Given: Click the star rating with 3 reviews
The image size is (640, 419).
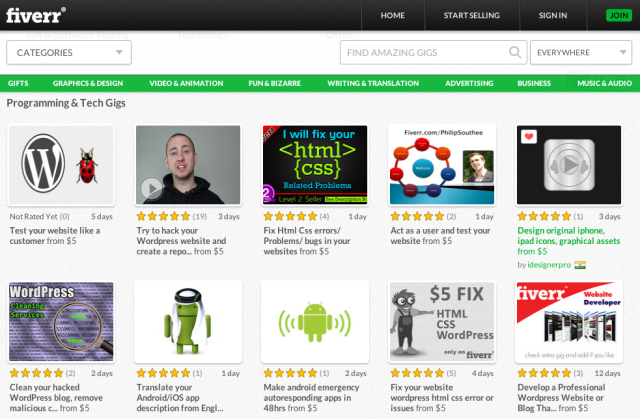Looking at the screenshot, I should coord(544,373).
